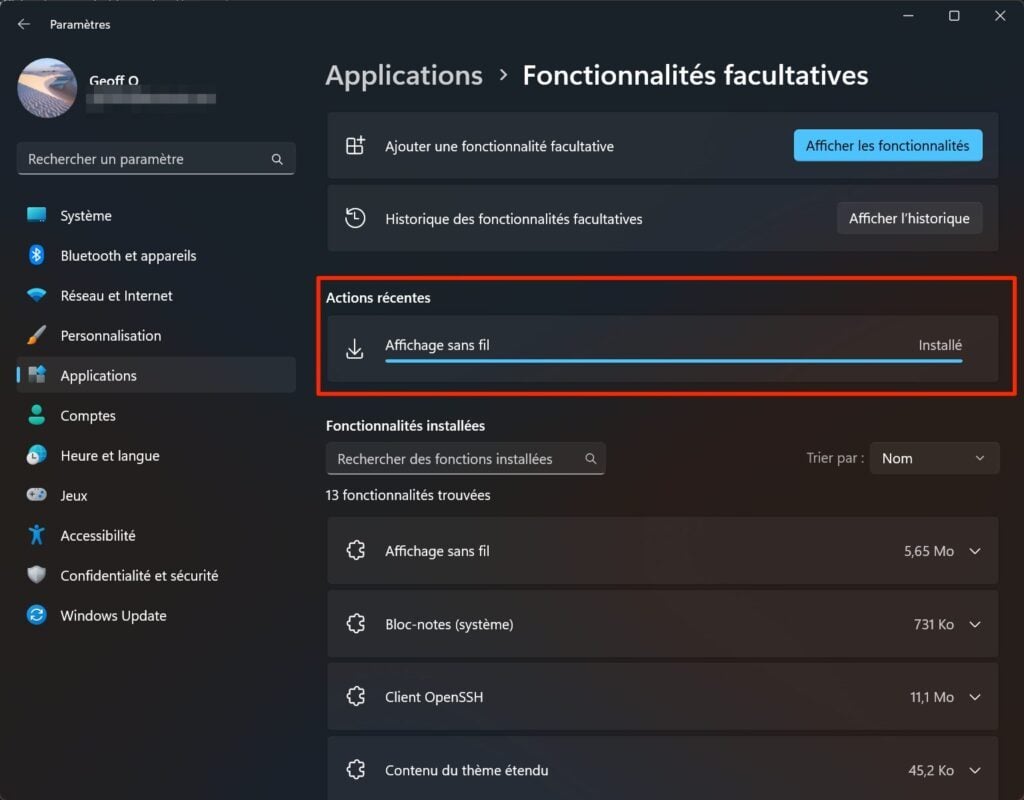Click the Rechercher un paramètre search field
This screenshot has height=800, width=1024.
point(156,159)
